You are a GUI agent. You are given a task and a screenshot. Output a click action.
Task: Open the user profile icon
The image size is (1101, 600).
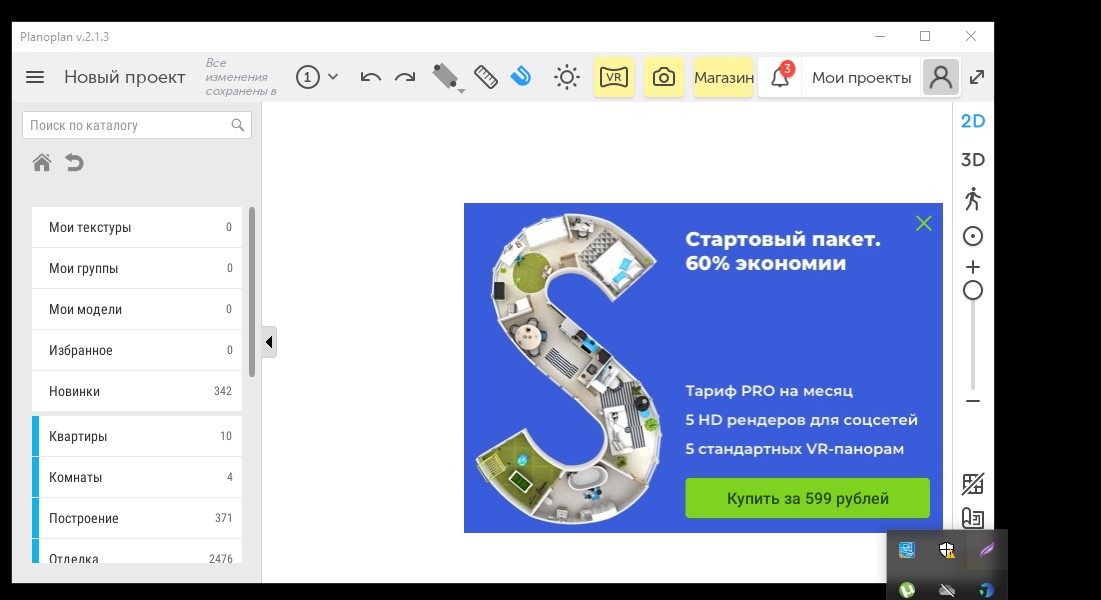(941, 77)
